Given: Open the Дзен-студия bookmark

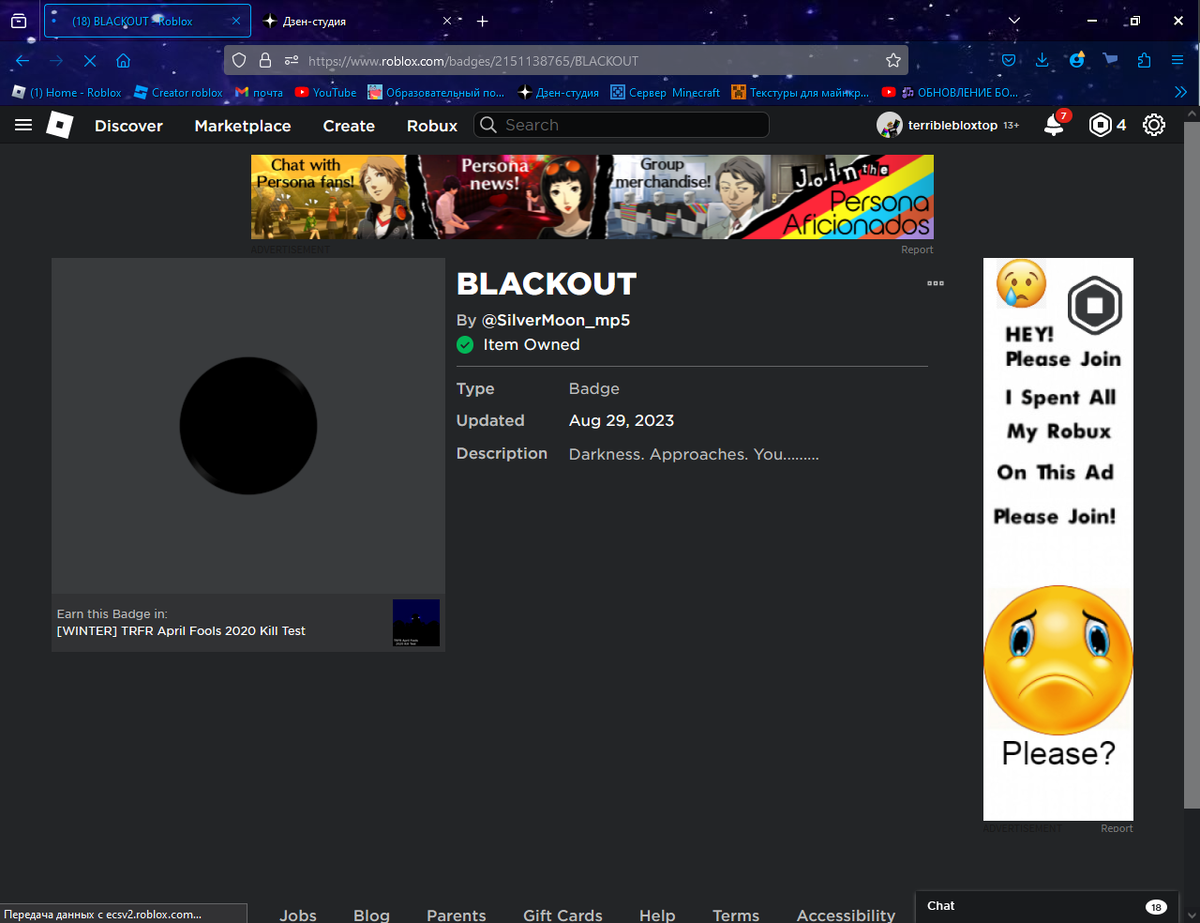Looking at the screenshot, I should [x=558, y=92].
